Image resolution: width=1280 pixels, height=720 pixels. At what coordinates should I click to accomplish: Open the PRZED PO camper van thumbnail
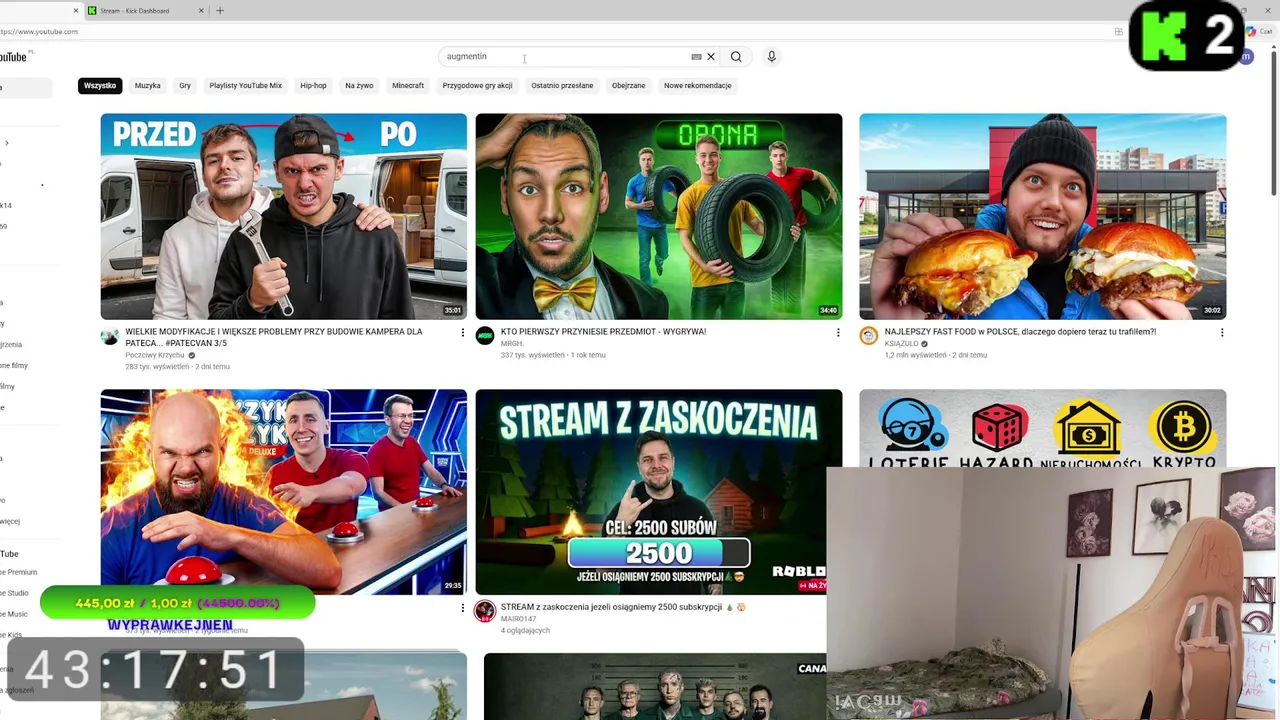coord(283,216)
